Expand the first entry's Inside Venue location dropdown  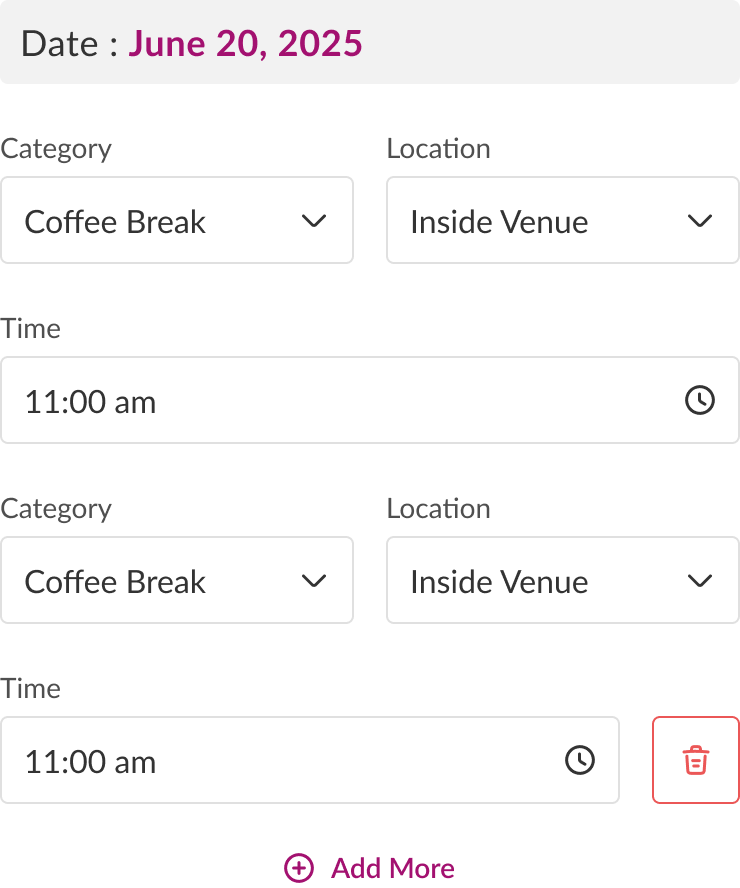[562, 221]
